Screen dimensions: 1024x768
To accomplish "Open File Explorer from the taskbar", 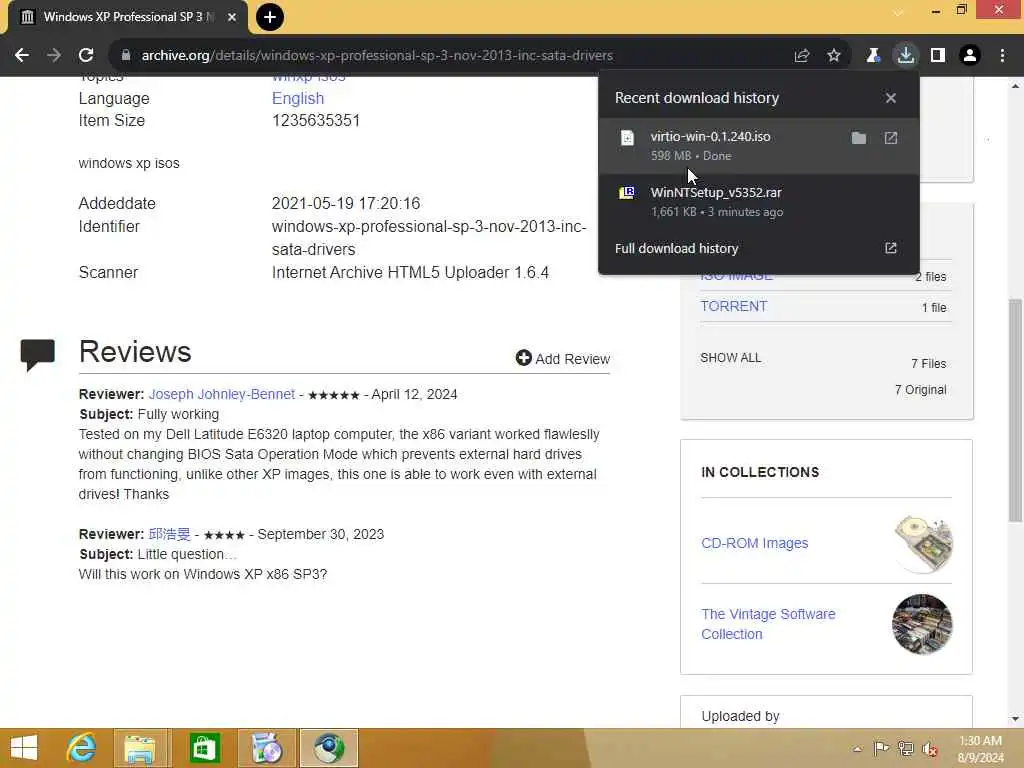I will tap(140, 748).
